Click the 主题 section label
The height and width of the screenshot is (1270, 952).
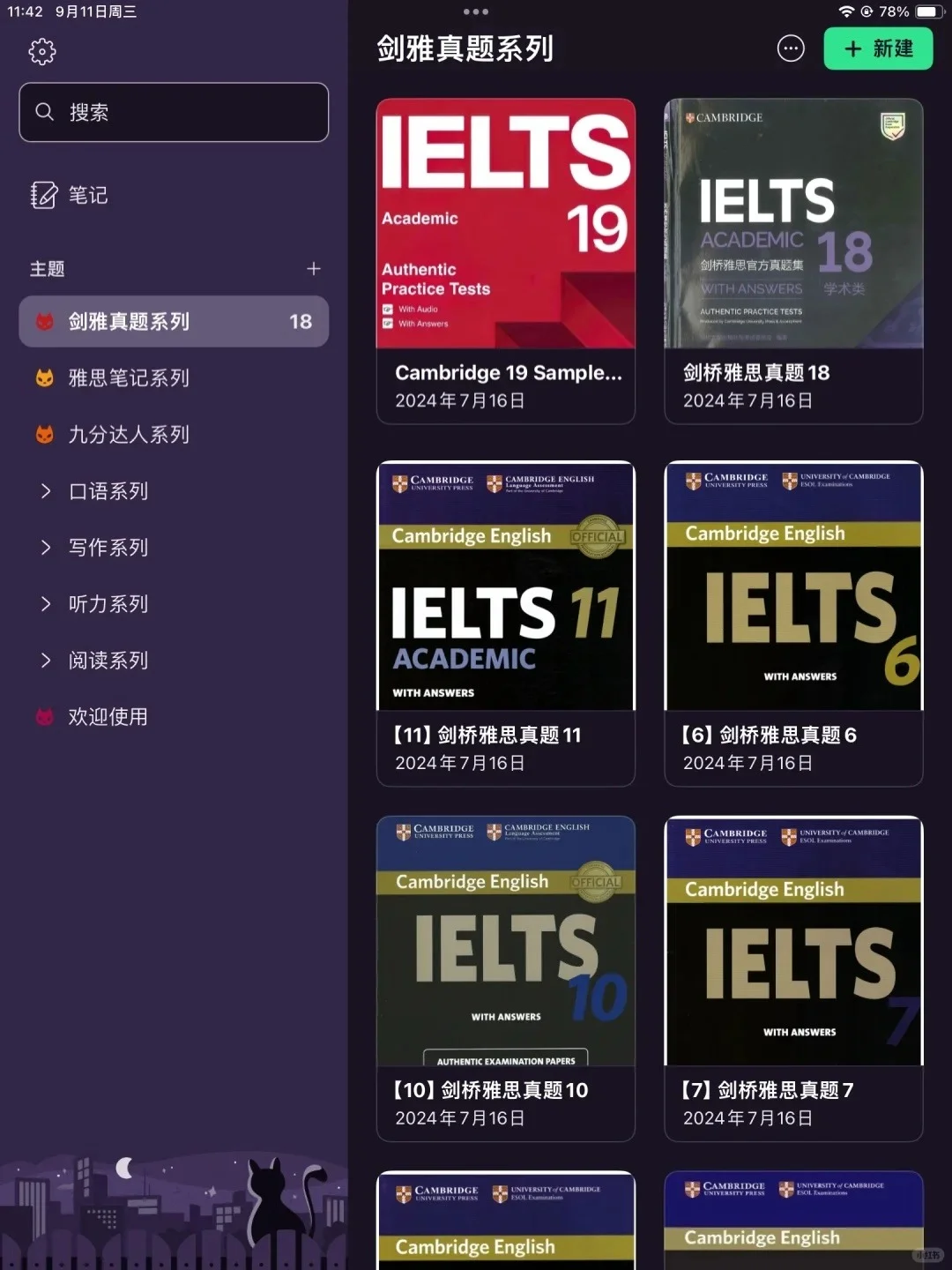pyautogui.click(x=48, y=269)
